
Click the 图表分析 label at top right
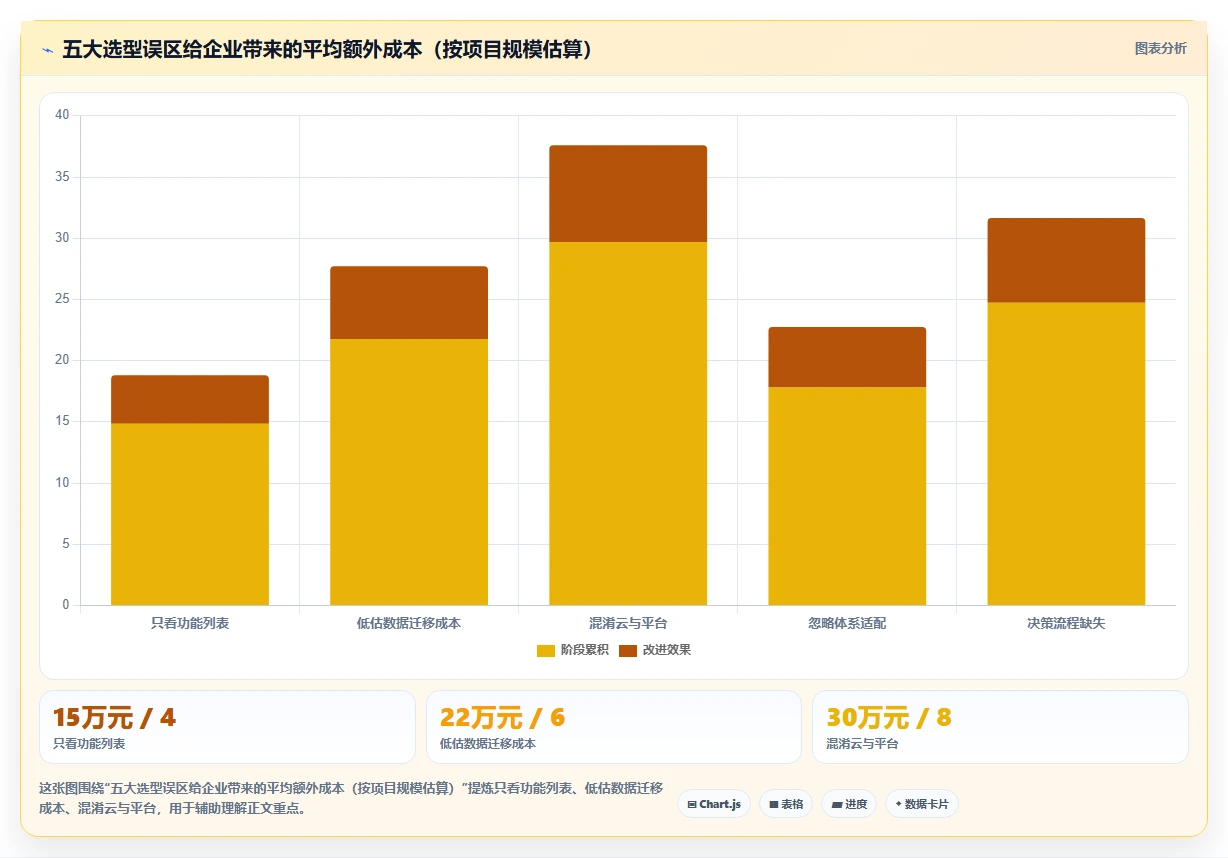1160,48
